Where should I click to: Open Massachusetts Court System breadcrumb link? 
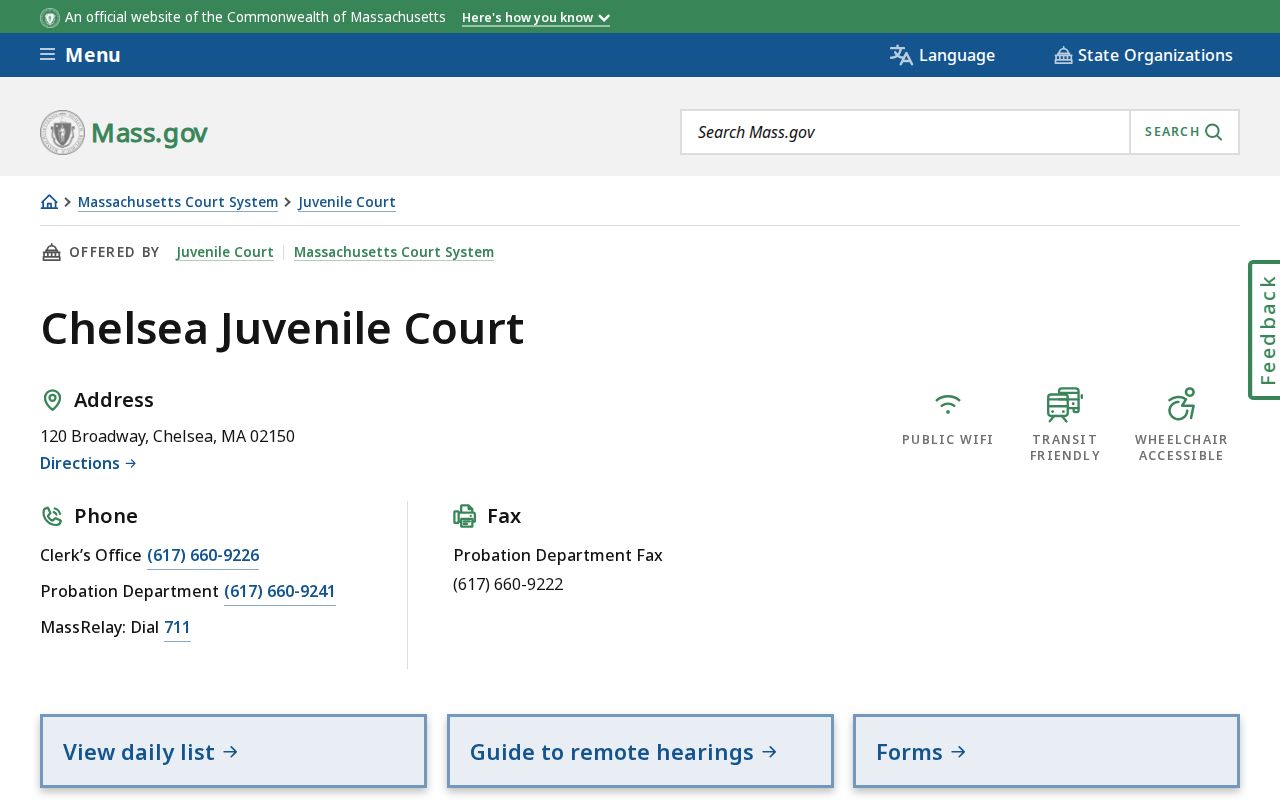pyautogui.click(x=178, y=202)
